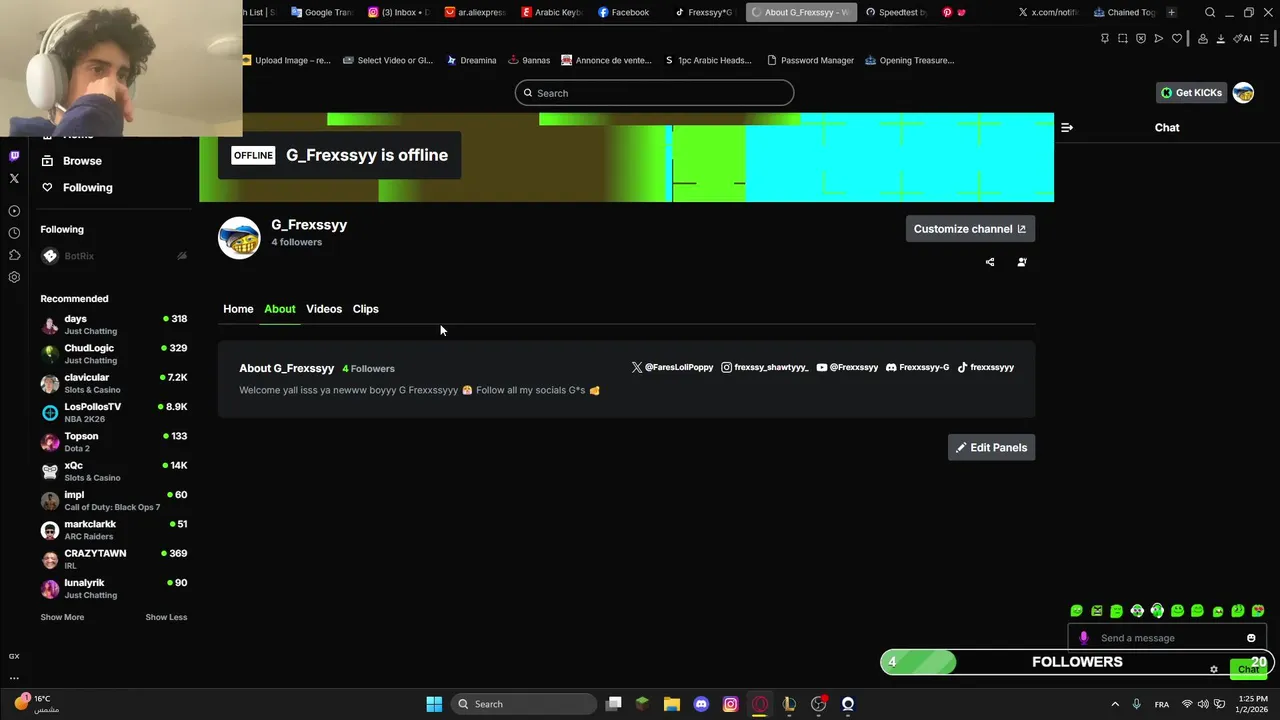Switch to the Google Translate browser tab
The height and width of the screenshot is (720, 1280).
[322, 13]
